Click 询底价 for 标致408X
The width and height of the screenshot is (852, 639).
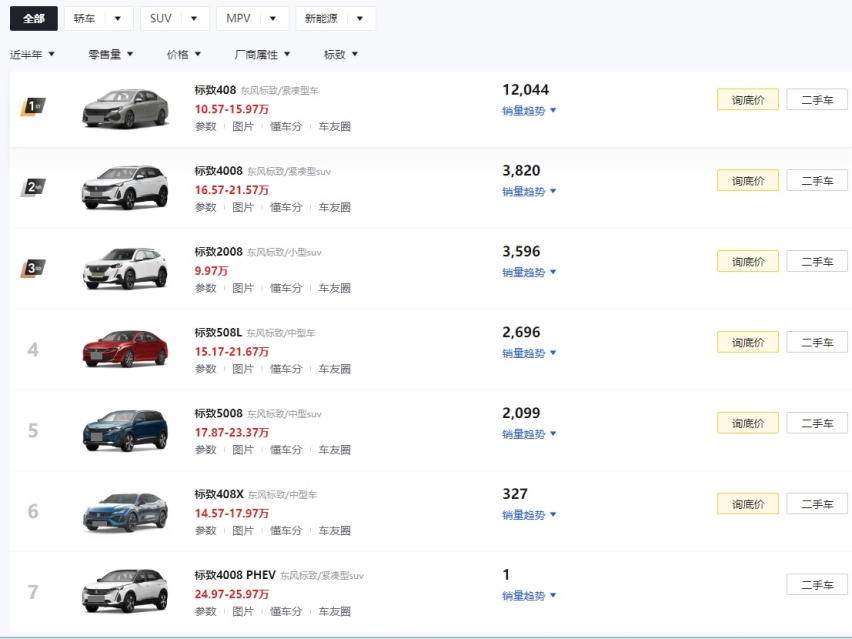click(748, 504)
